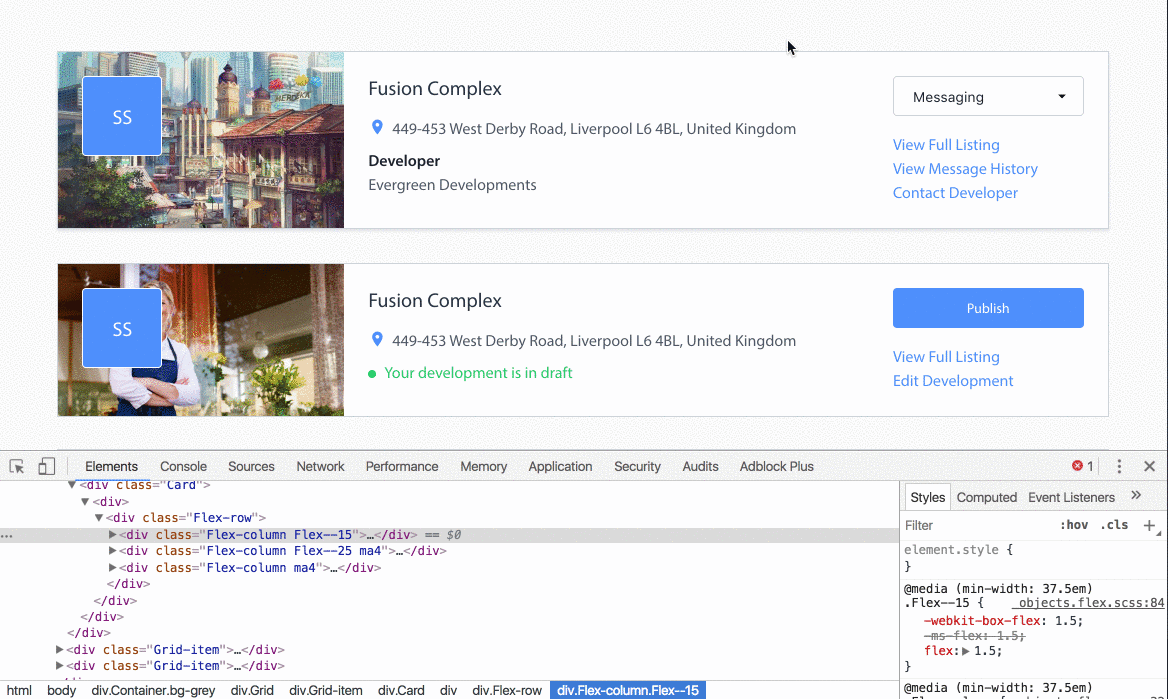Click the red error count indicator
The image size is (1168, 699).
tap(1082, 466)
